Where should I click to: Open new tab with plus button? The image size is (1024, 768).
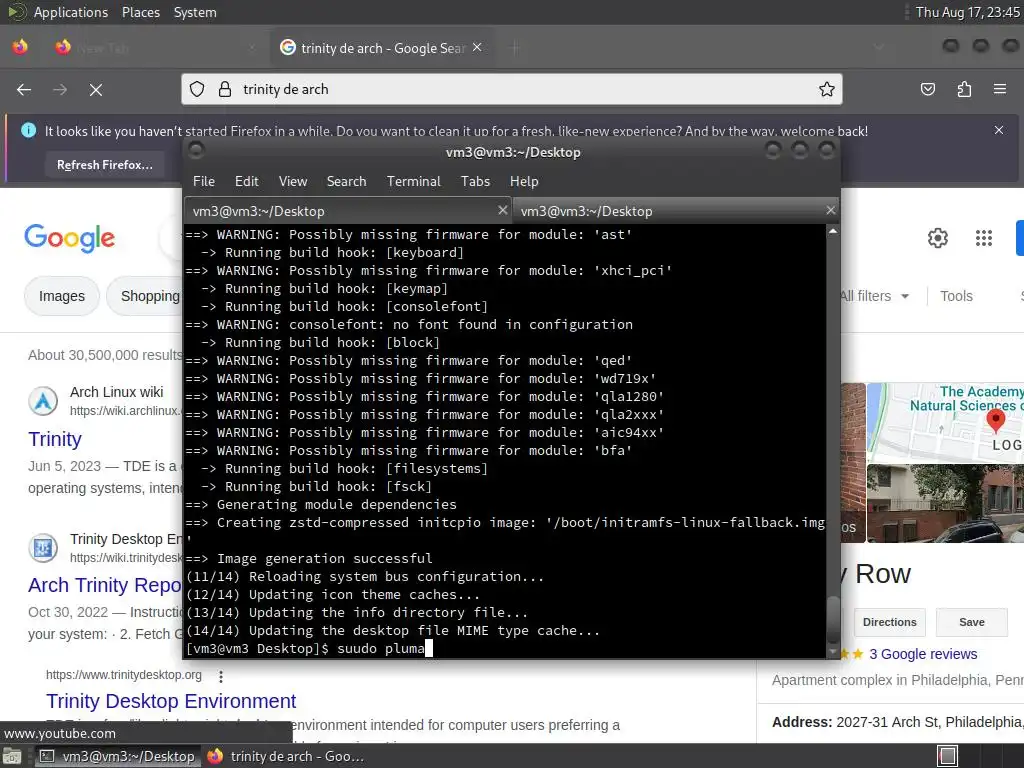[x=515, y=48]
